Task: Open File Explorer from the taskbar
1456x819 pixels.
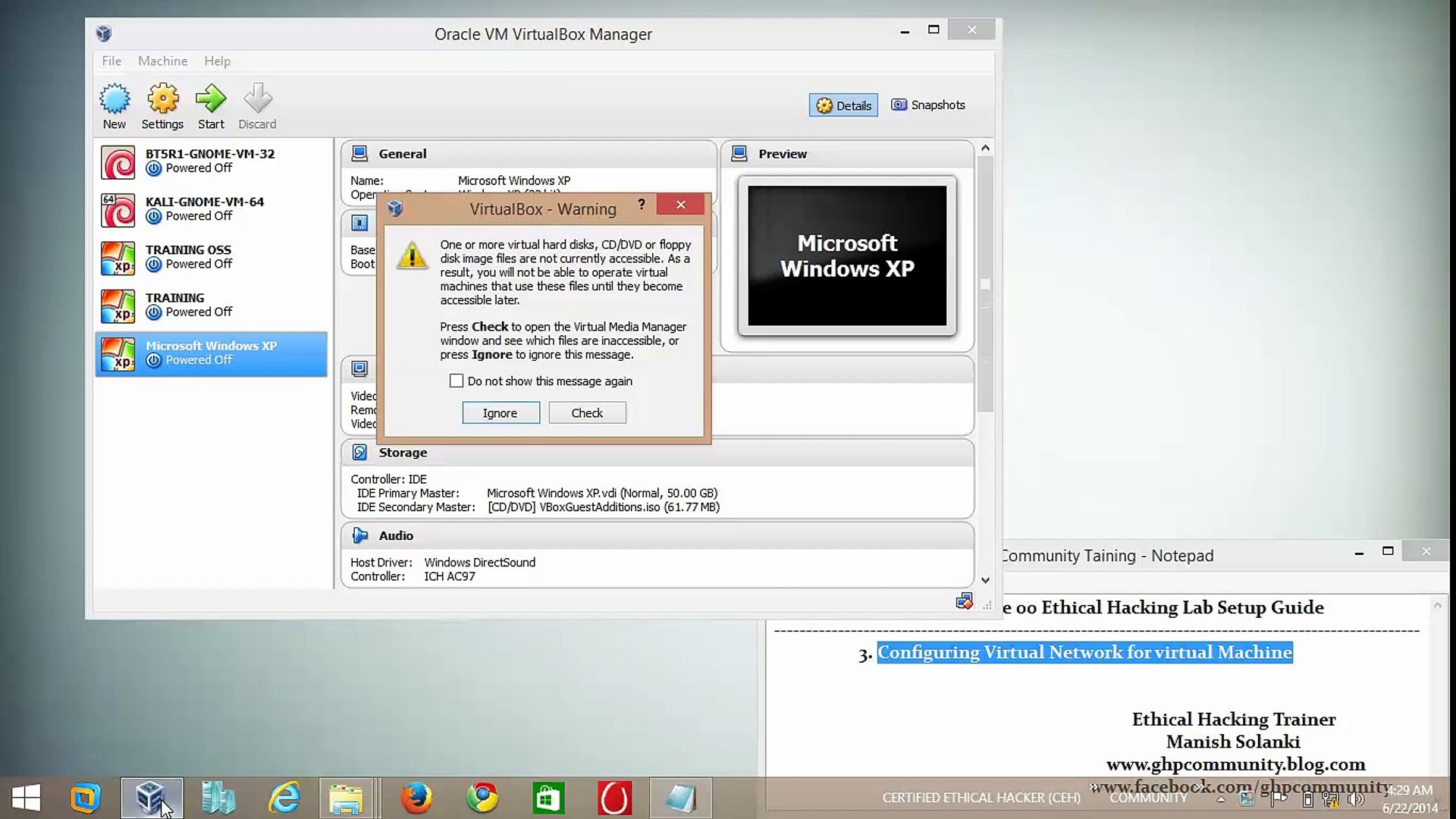Action: pos(346,798)
